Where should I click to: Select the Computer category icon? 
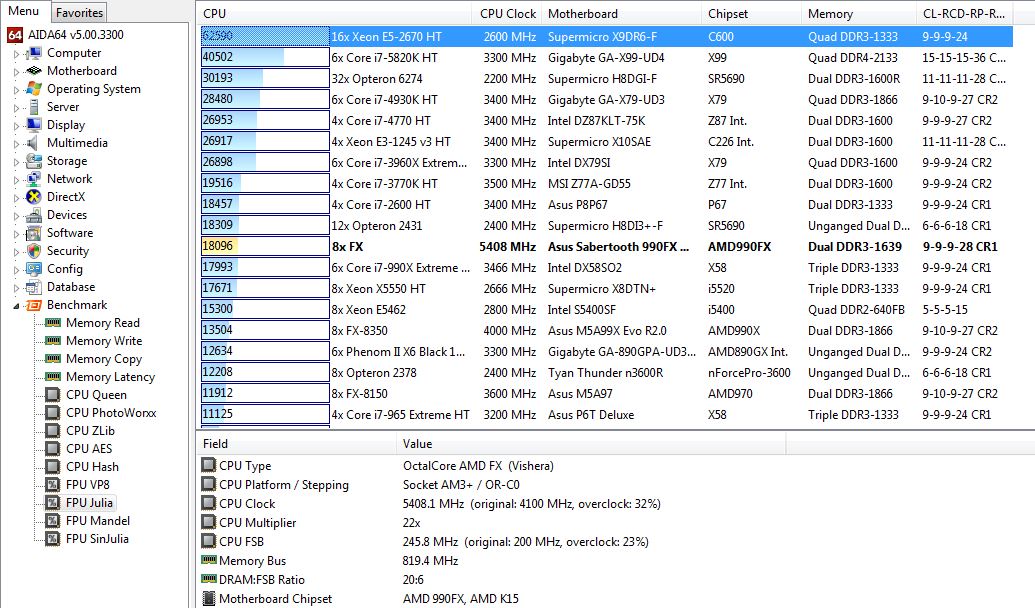[34, 53]
